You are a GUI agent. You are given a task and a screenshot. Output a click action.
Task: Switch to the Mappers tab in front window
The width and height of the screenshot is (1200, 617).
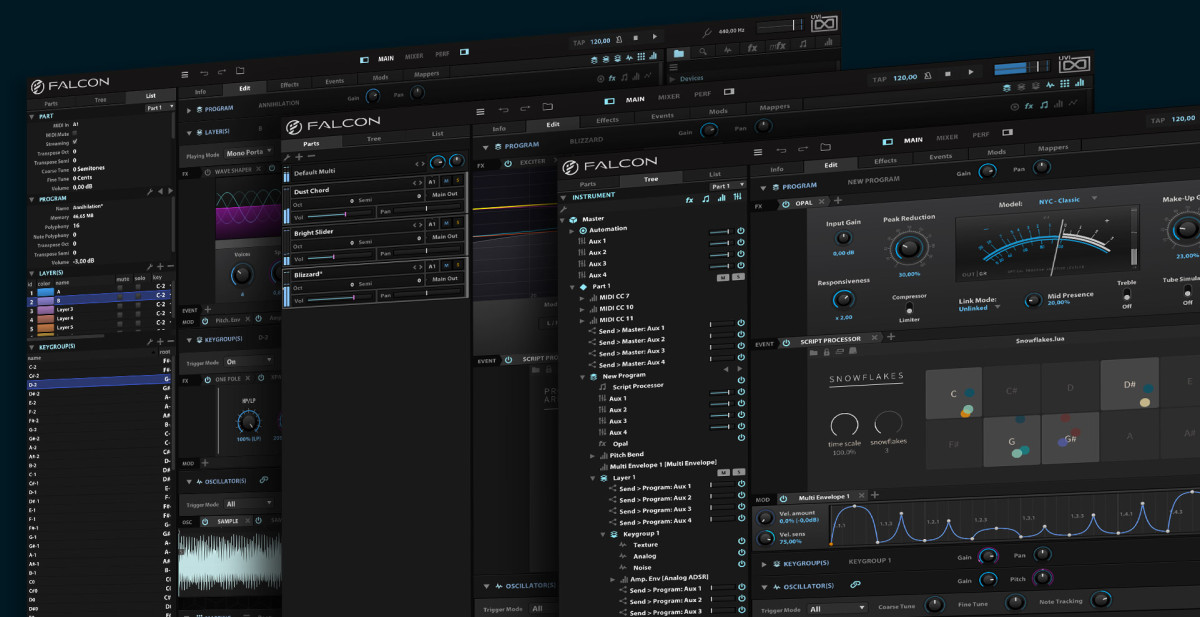(1052, 148)
